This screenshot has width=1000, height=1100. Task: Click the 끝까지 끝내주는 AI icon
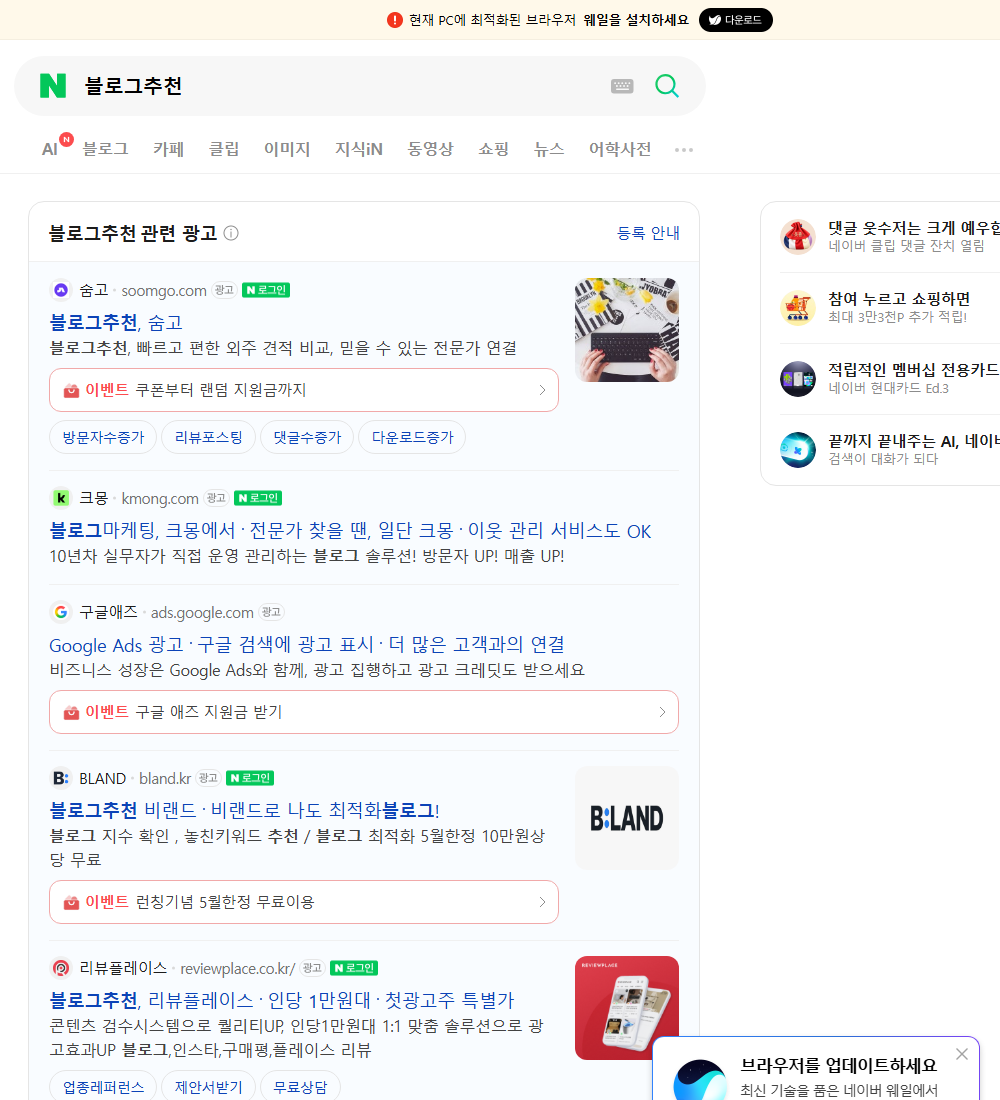pyautogui.click(x=798, y=450)
